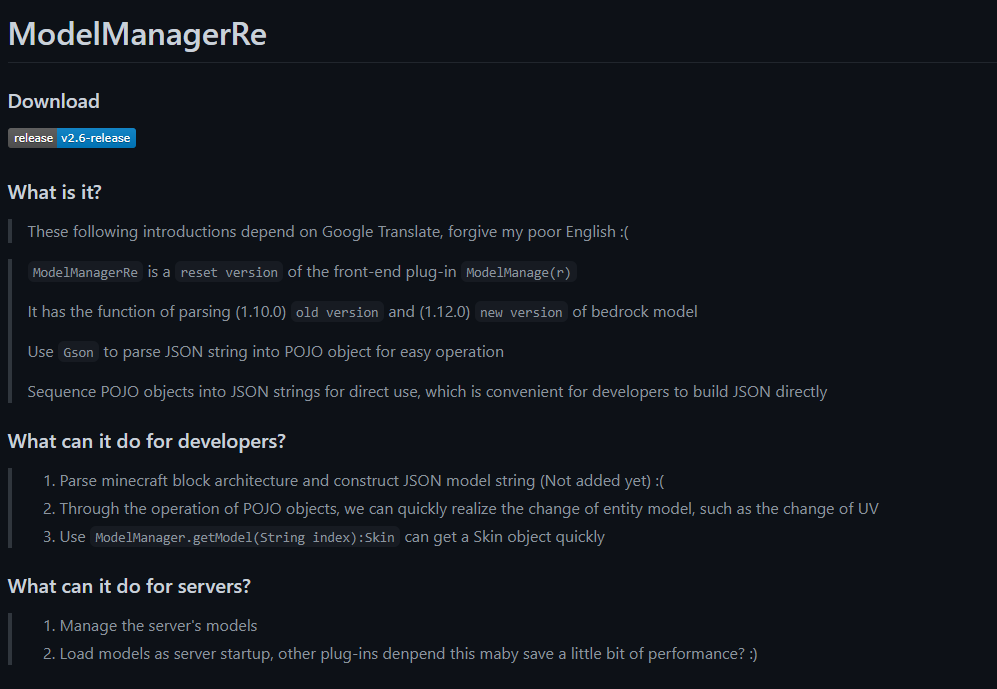
Task: Click the "new version" code label
Action: pos(521,312)
